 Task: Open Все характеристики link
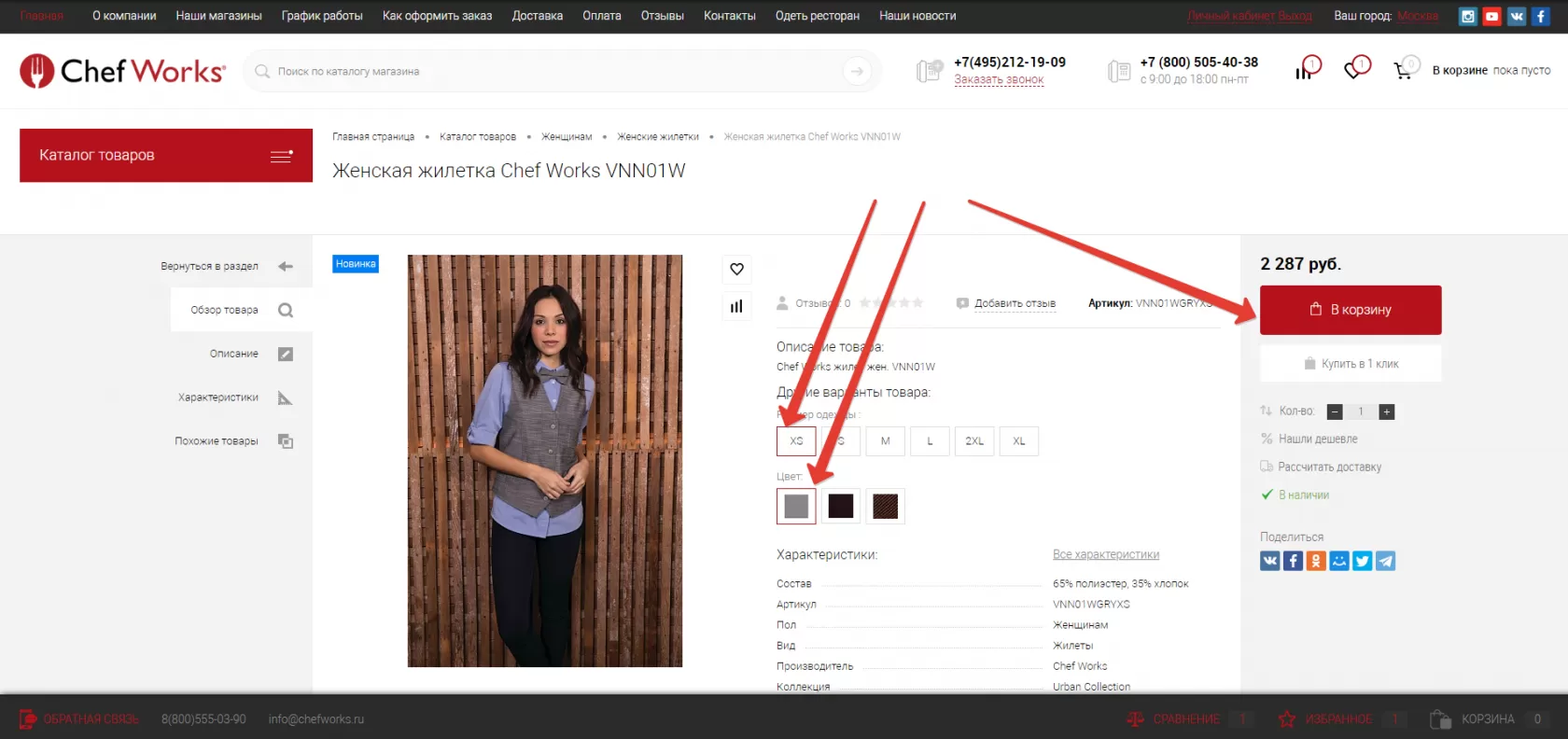coord(1106,554)
